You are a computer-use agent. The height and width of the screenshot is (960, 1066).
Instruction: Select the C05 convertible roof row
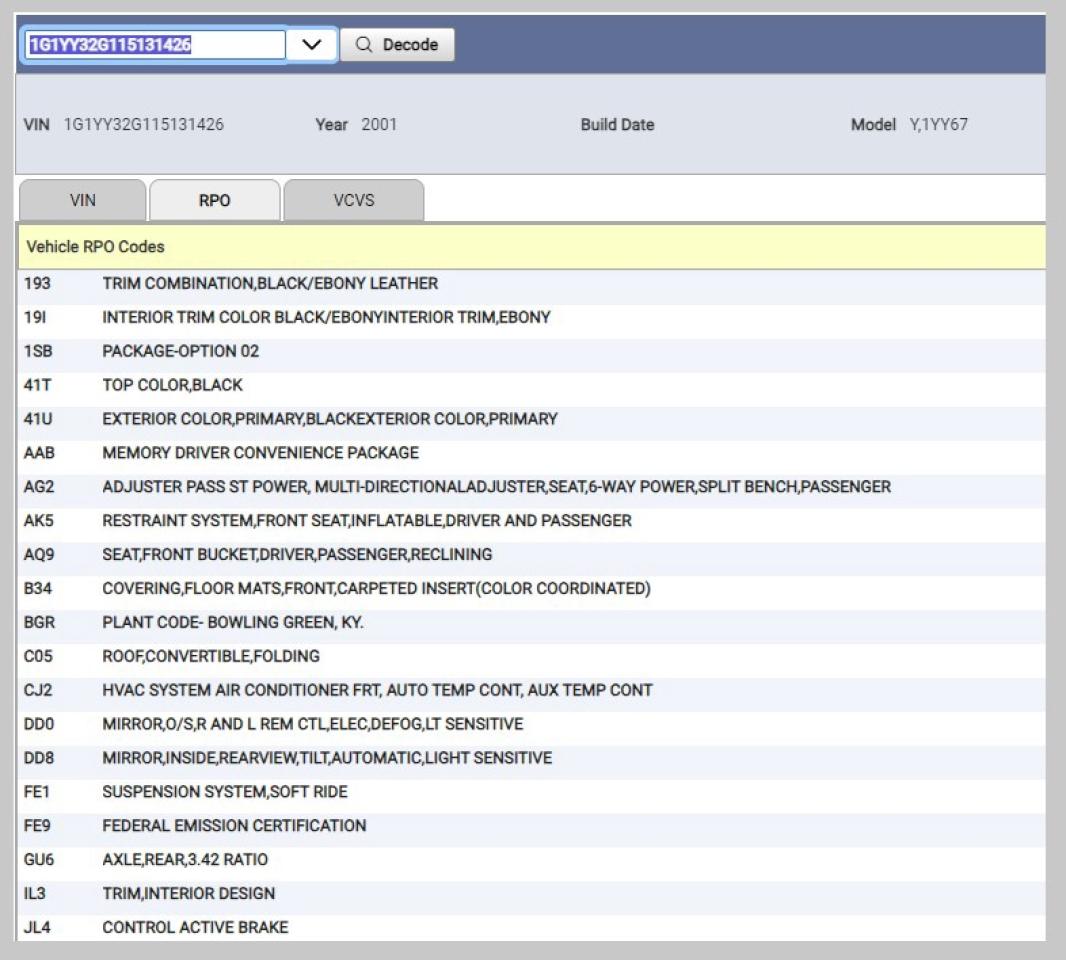coord(211,656)
